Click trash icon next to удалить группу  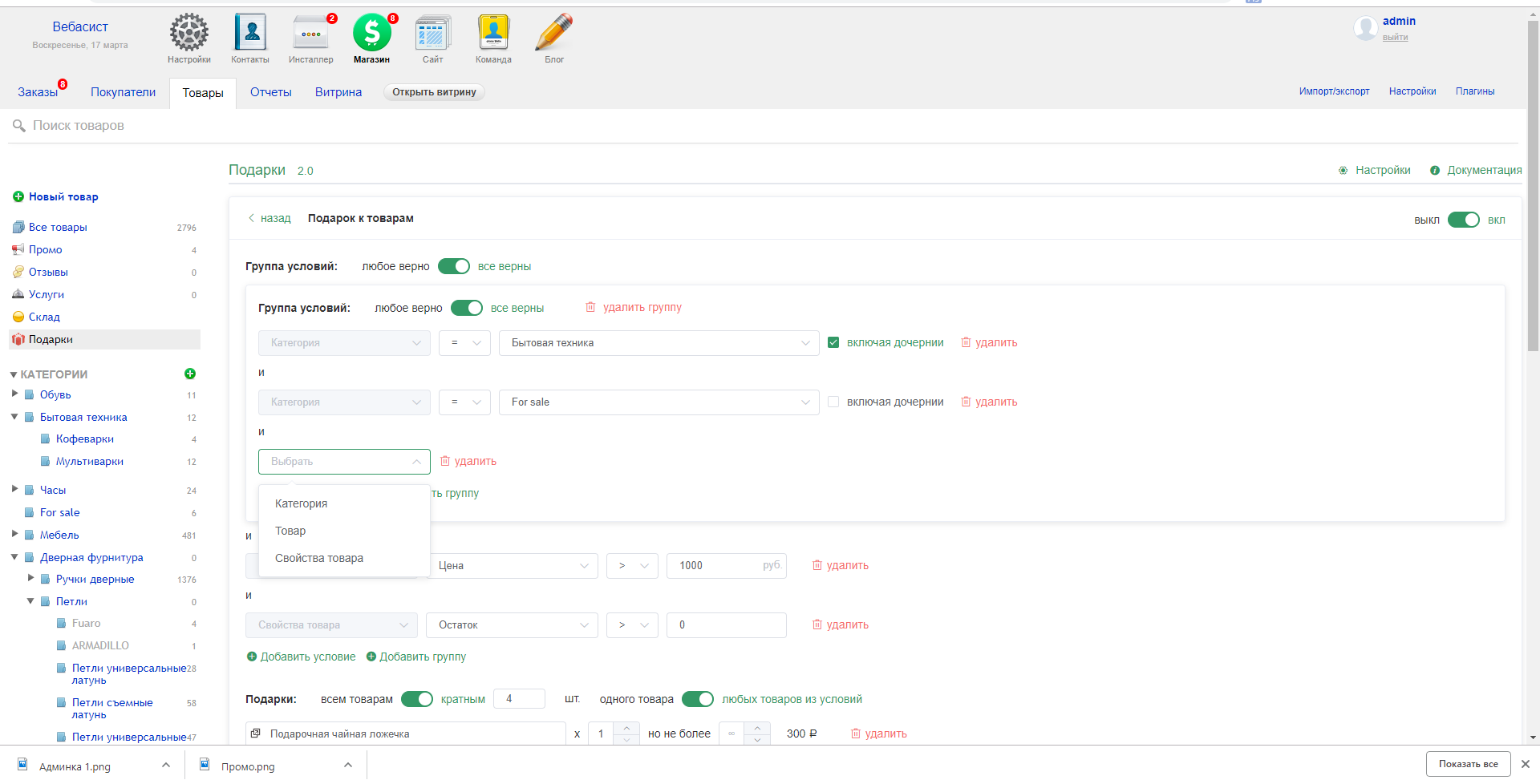click(x=590, y=307)
